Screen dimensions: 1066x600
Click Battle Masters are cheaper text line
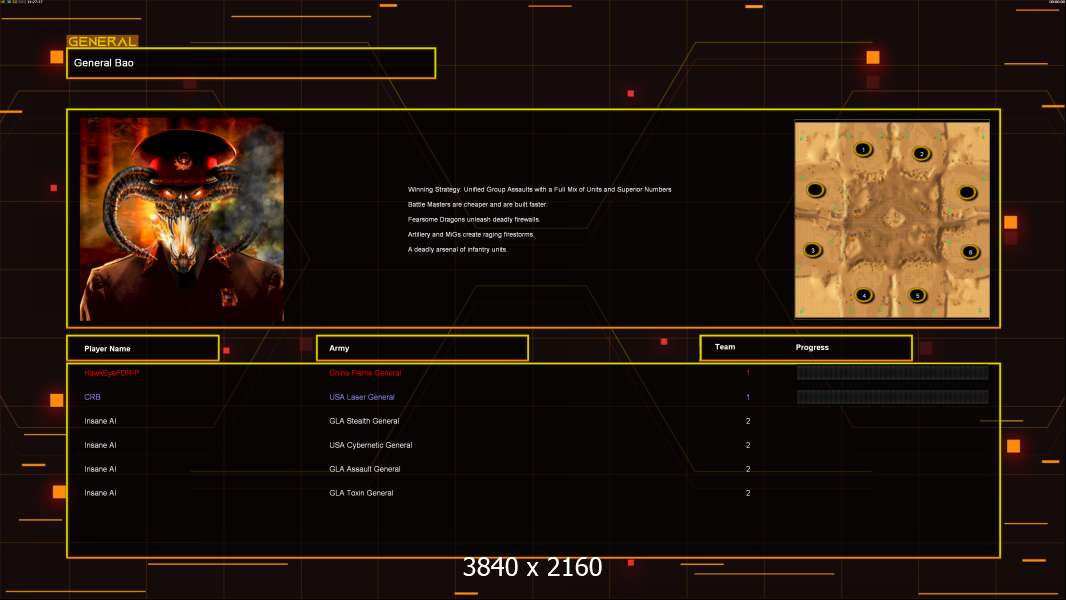tap(477, 205)
